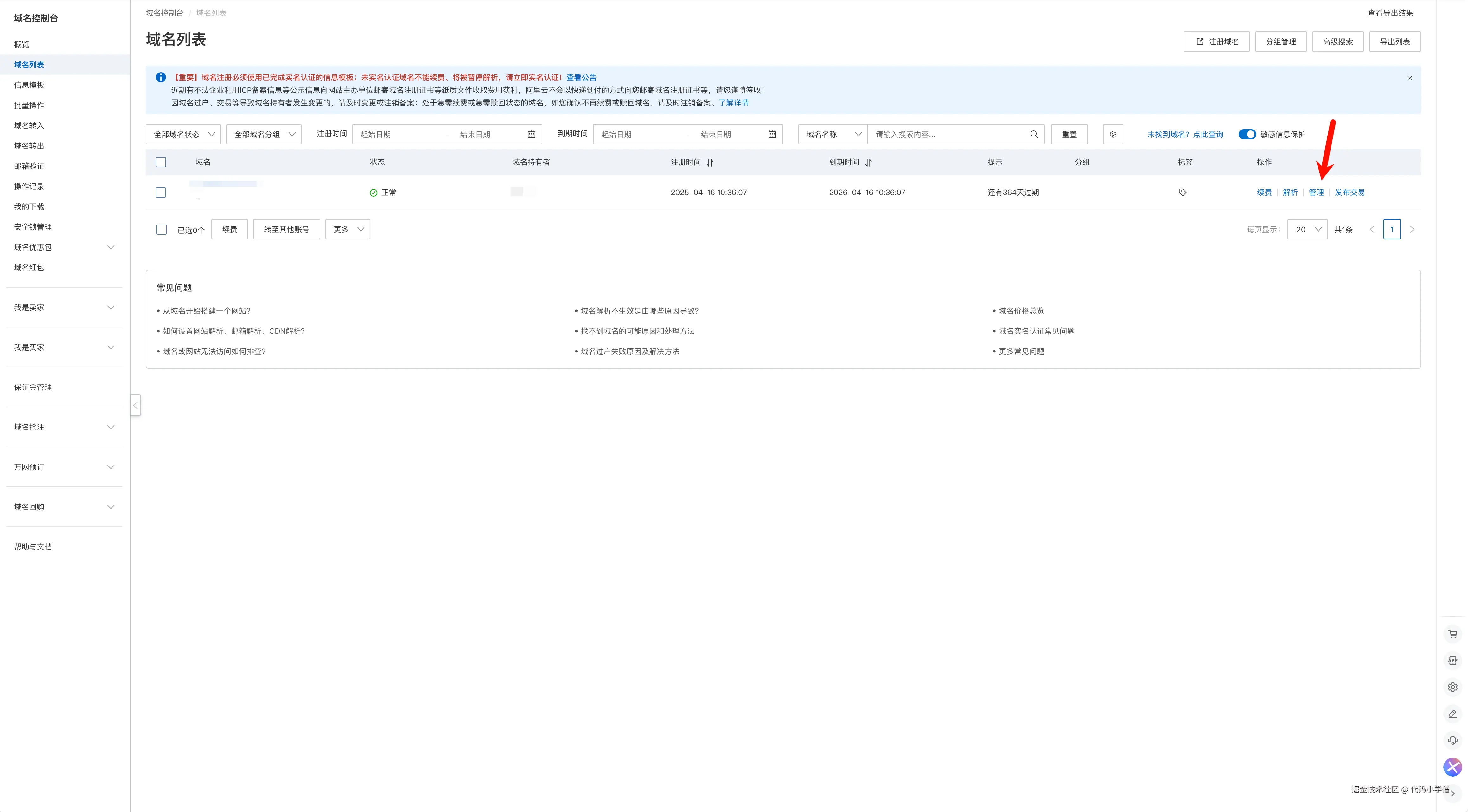Click the 注册域名 button

coord(1216,41)
